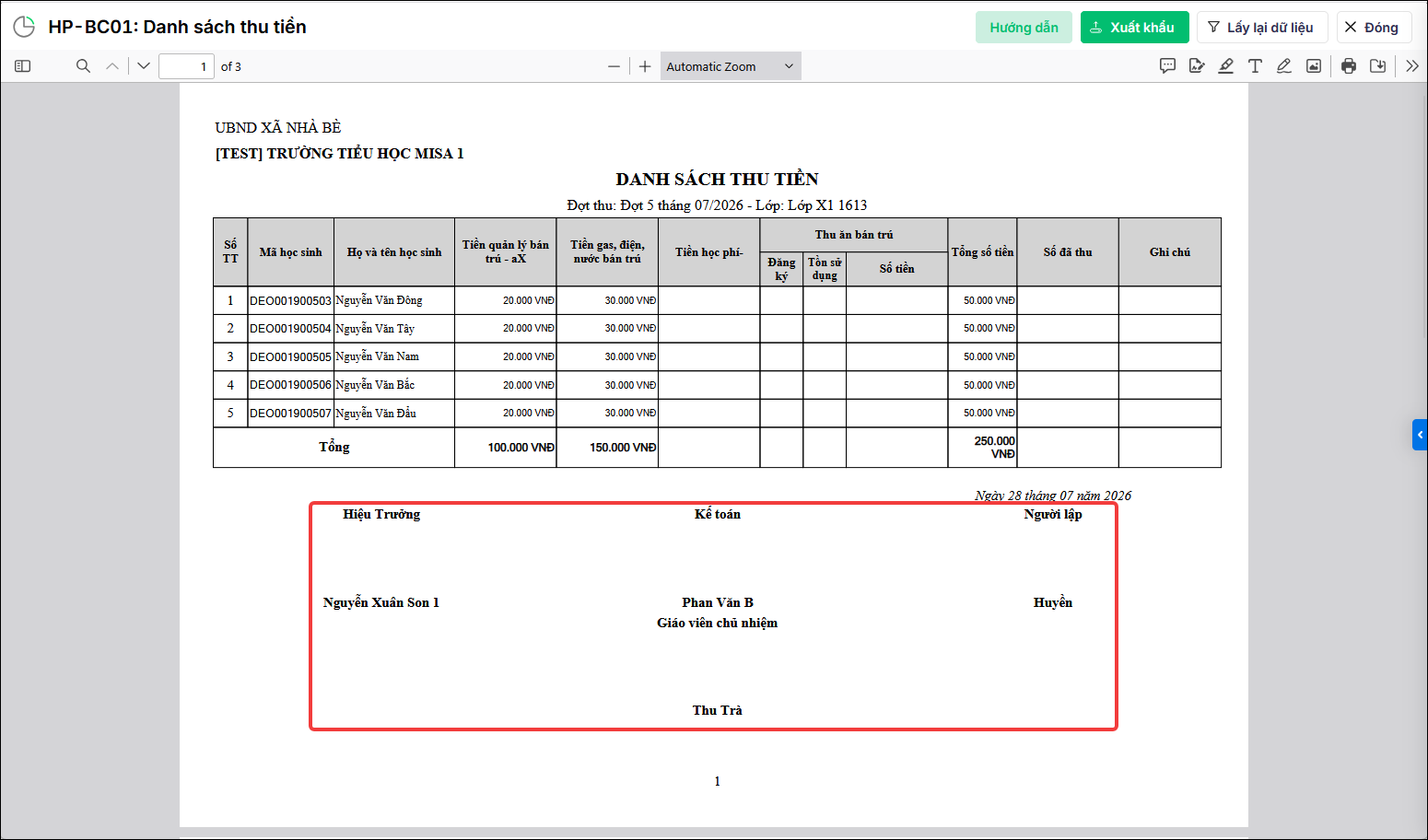Click the date Ngày 28 tháng 07 năm 2026

click(x=1053, y=496)
